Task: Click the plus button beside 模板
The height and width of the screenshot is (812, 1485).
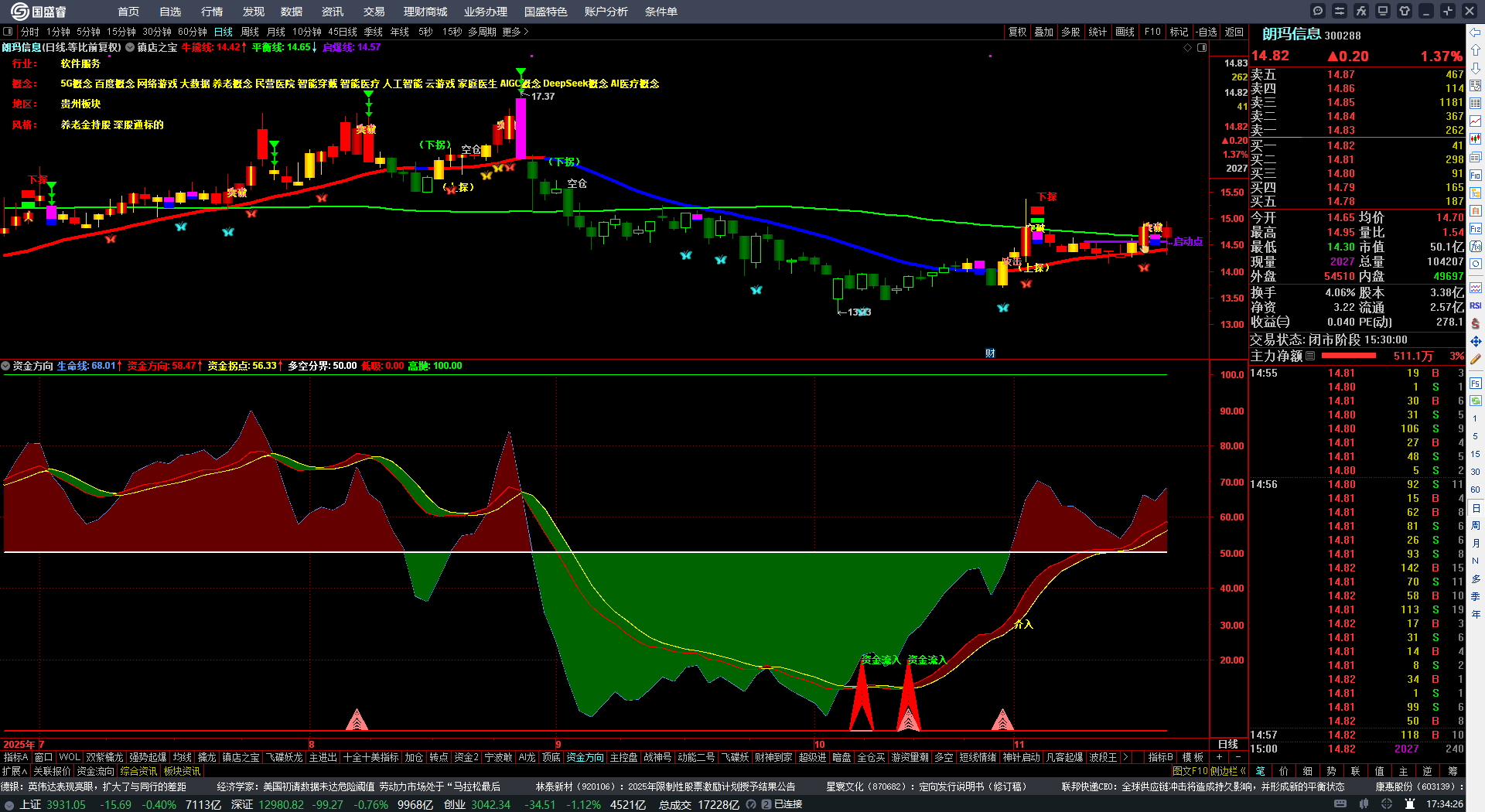Action: click(x=1220, y=757)
